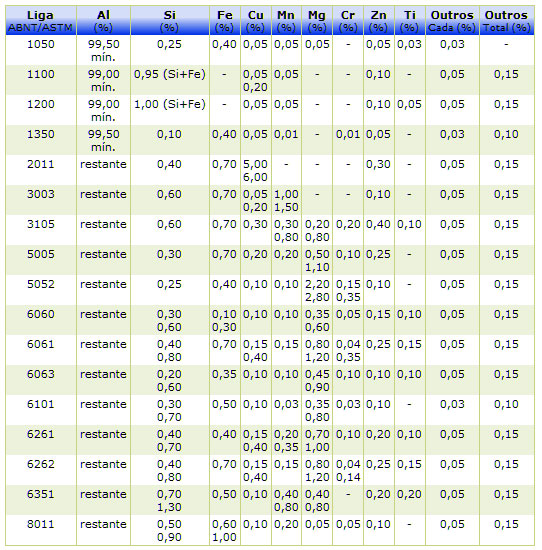This screenshot has width=542, height=550.
Task: Click the Zn (%) column header
Action: tap(379, 21)
